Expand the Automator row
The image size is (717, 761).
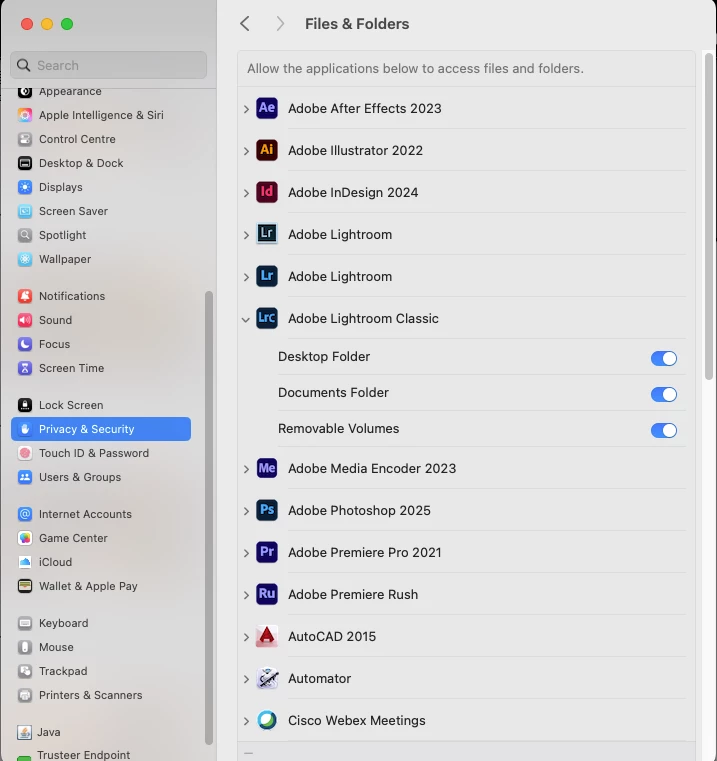(x=246, y=679)
